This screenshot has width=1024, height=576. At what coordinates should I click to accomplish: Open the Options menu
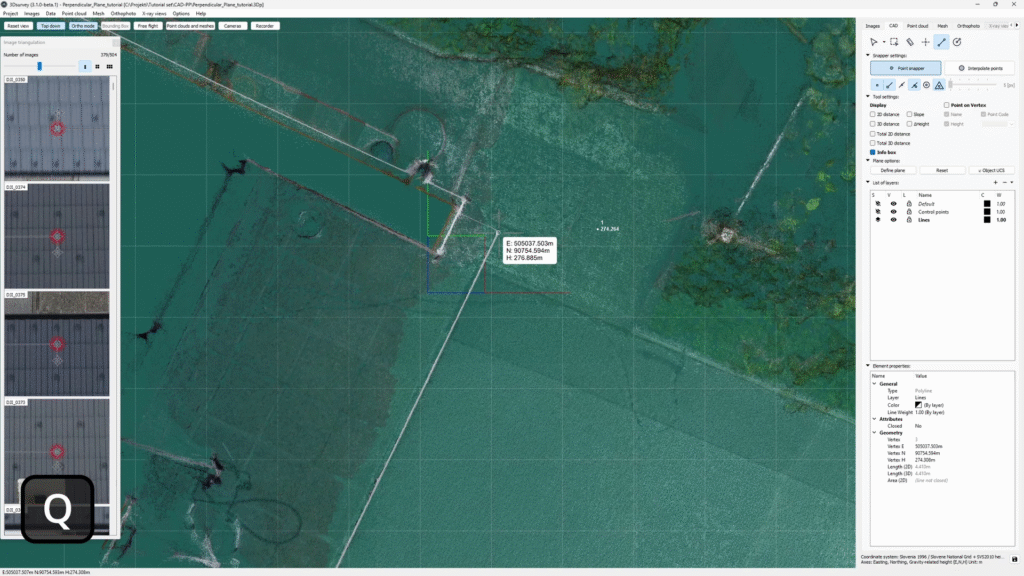[181, 13]
